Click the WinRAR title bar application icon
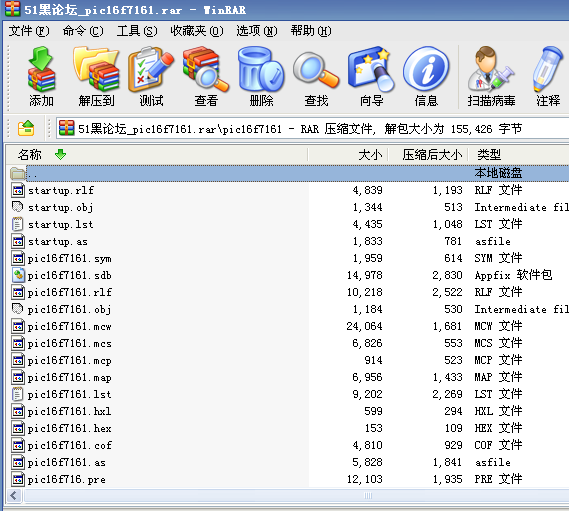The height and width of the screenshot is (511, 569). click(12, 9)
